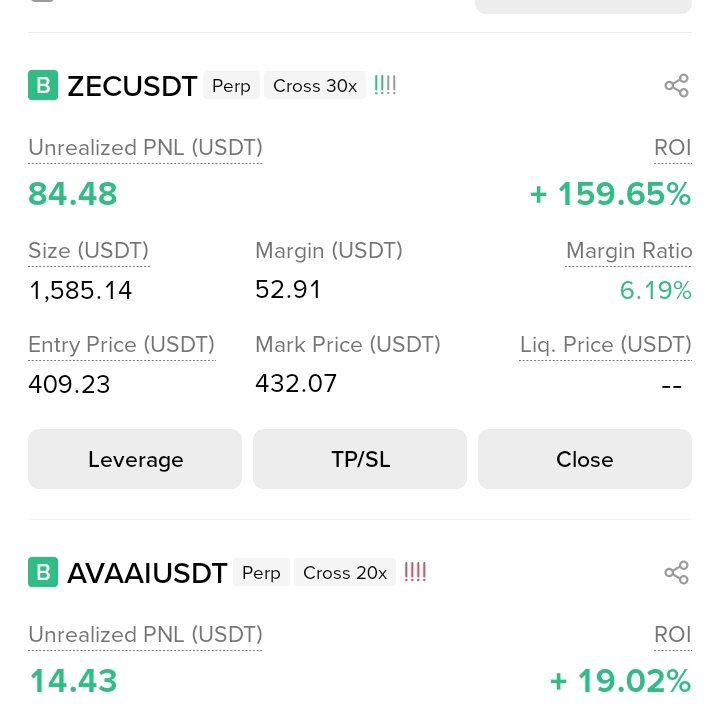Close the ZECUSDT position

pos(585,459)
